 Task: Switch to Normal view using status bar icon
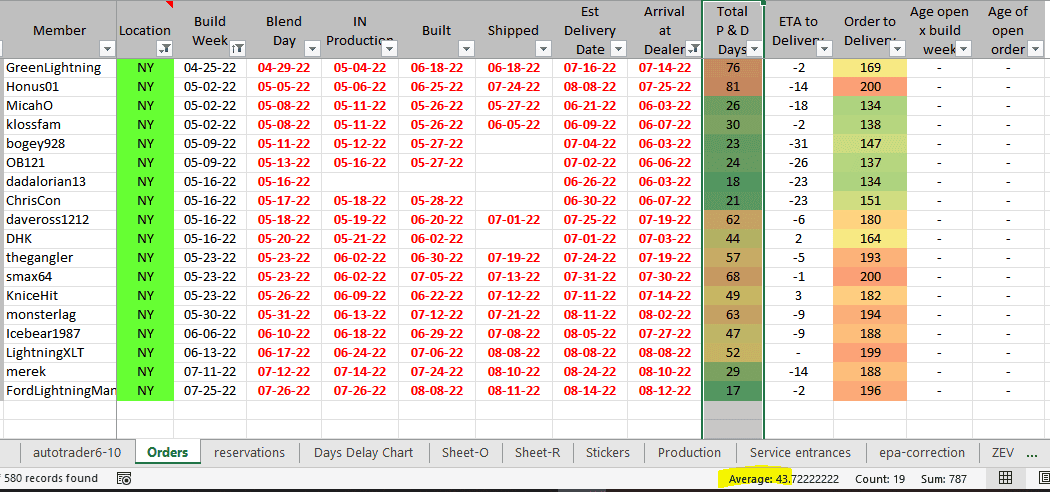point(1005,478)
